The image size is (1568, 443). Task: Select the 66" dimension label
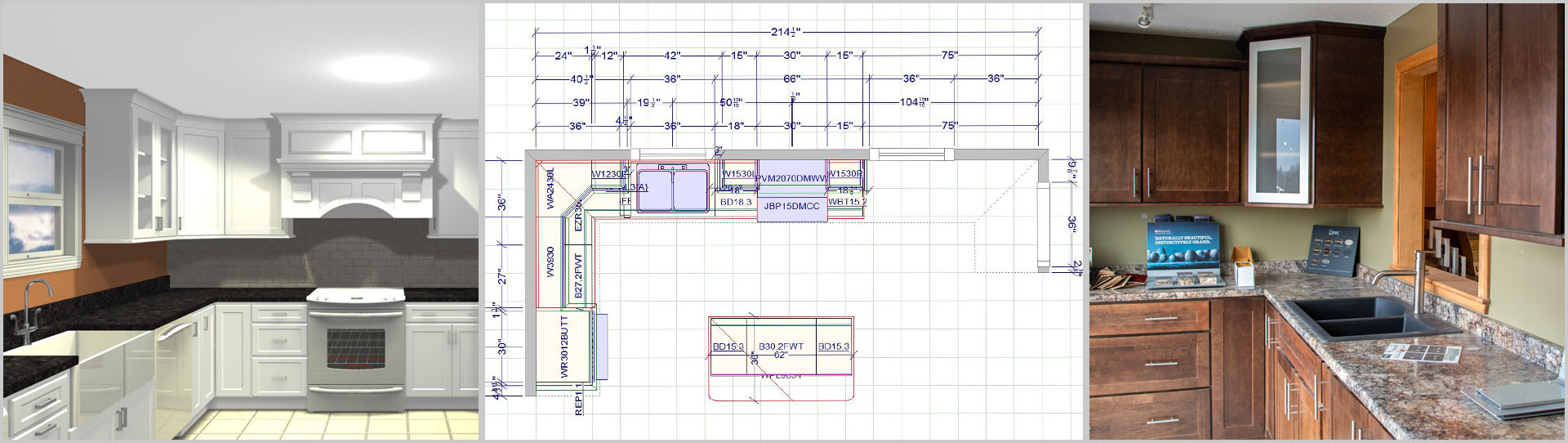pyautogui.click(x=791, y=79)
